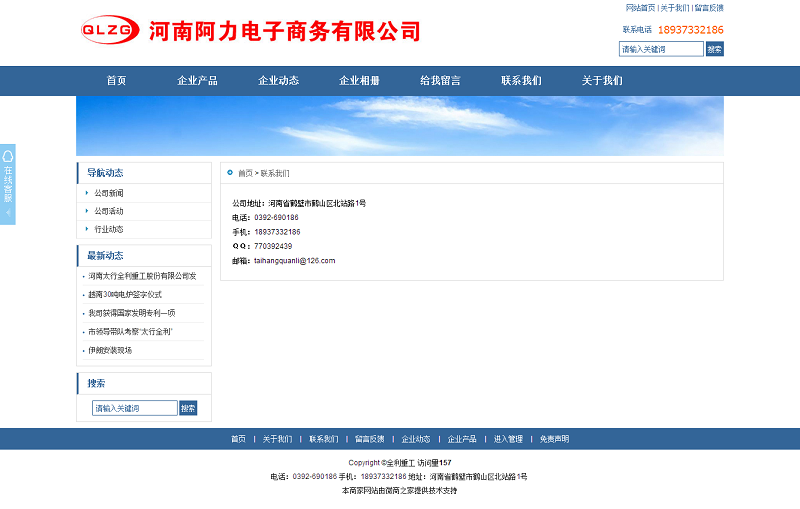800x509 pixels.
Task: Expand the 公司新闻 sidebar item
Action: pyautogui.click(x=109, y=193)
